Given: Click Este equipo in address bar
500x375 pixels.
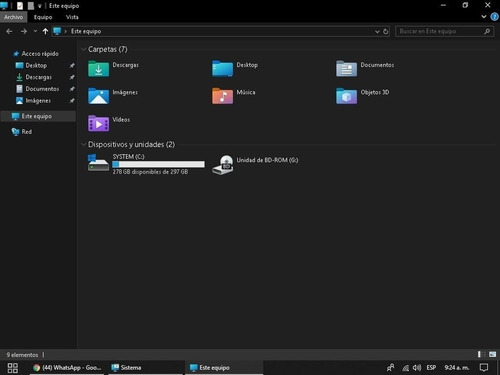Looking at the screenshot, I should tap(86, 31).
